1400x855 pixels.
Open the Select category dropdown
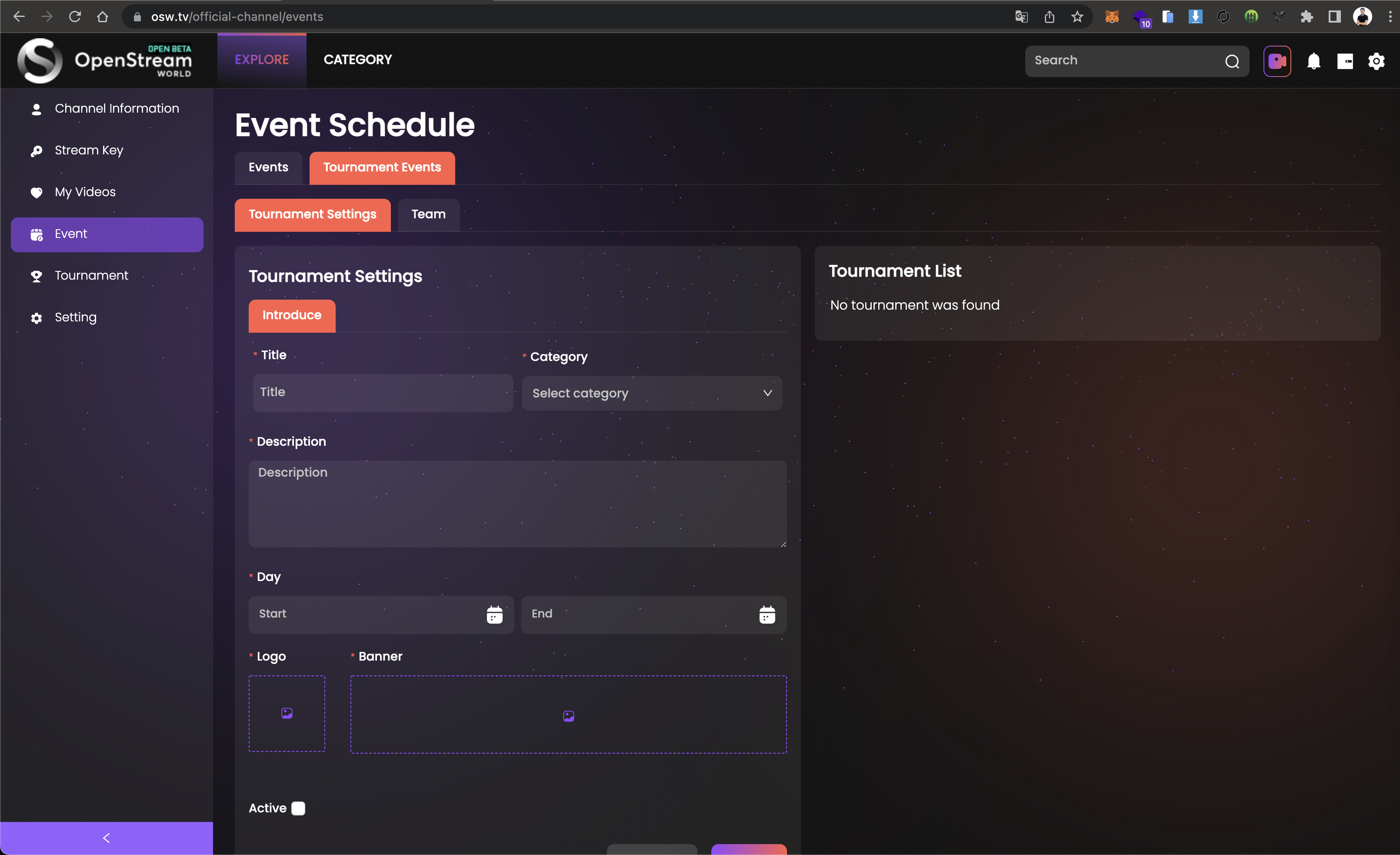[x=652, y=394]
